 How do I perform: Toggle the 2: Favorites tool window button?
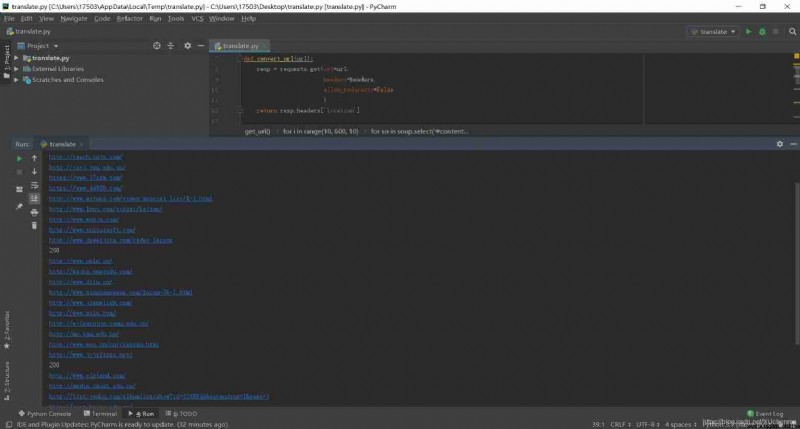pos(7,330)
